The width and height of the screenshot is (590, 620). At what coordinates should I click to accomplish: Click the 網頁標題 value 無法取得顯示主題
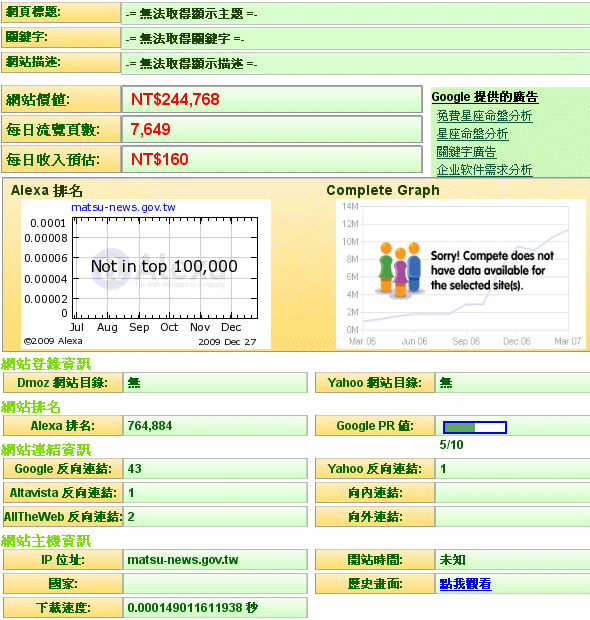191,14
